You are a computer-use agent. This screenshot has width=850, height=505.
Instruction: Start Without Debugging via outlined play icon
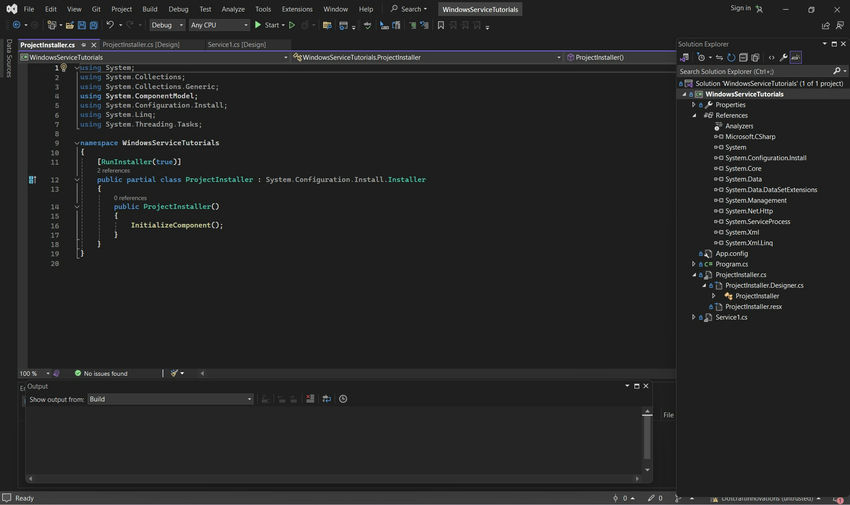292,25
